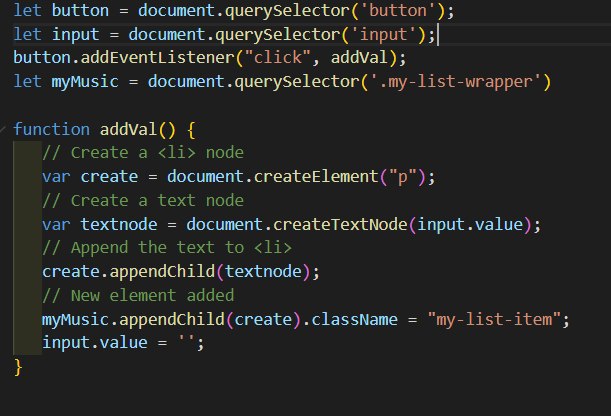Click the closing curly brace of addVal

click(18, 367)
